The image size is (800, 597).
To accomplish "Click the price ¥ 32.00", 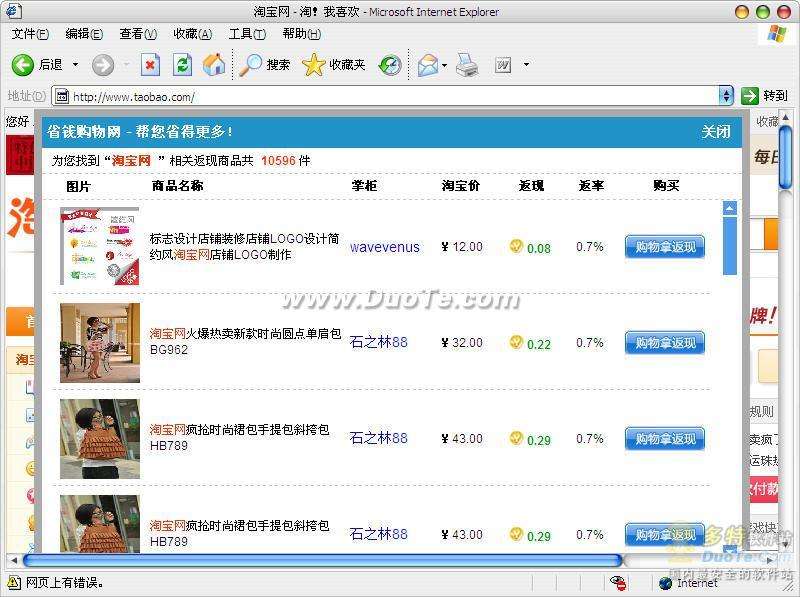I will coord(462,342).
